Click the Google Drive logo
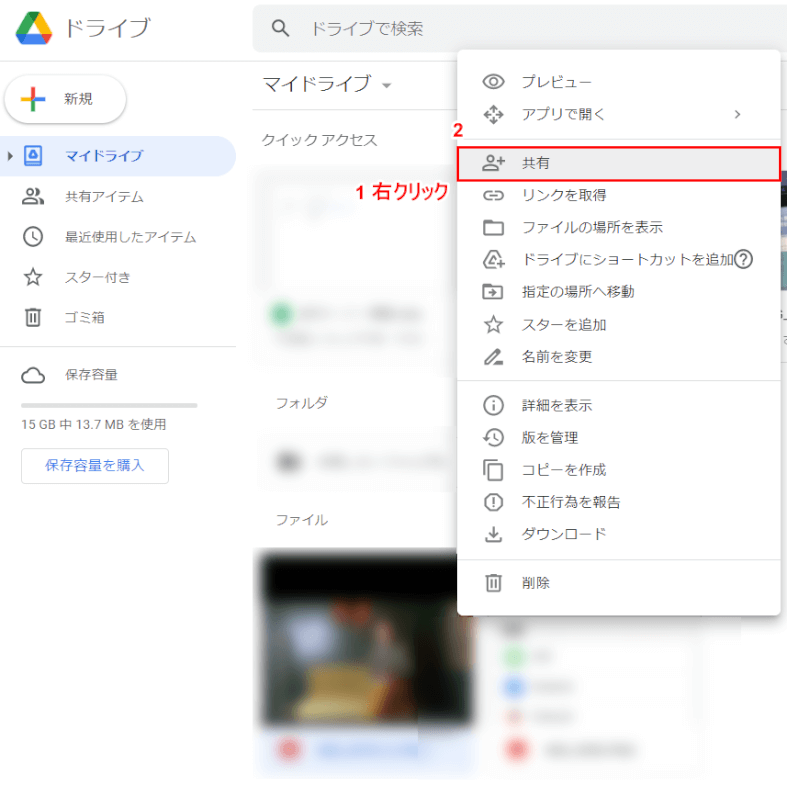787x800 pixels. coord(34,28)
